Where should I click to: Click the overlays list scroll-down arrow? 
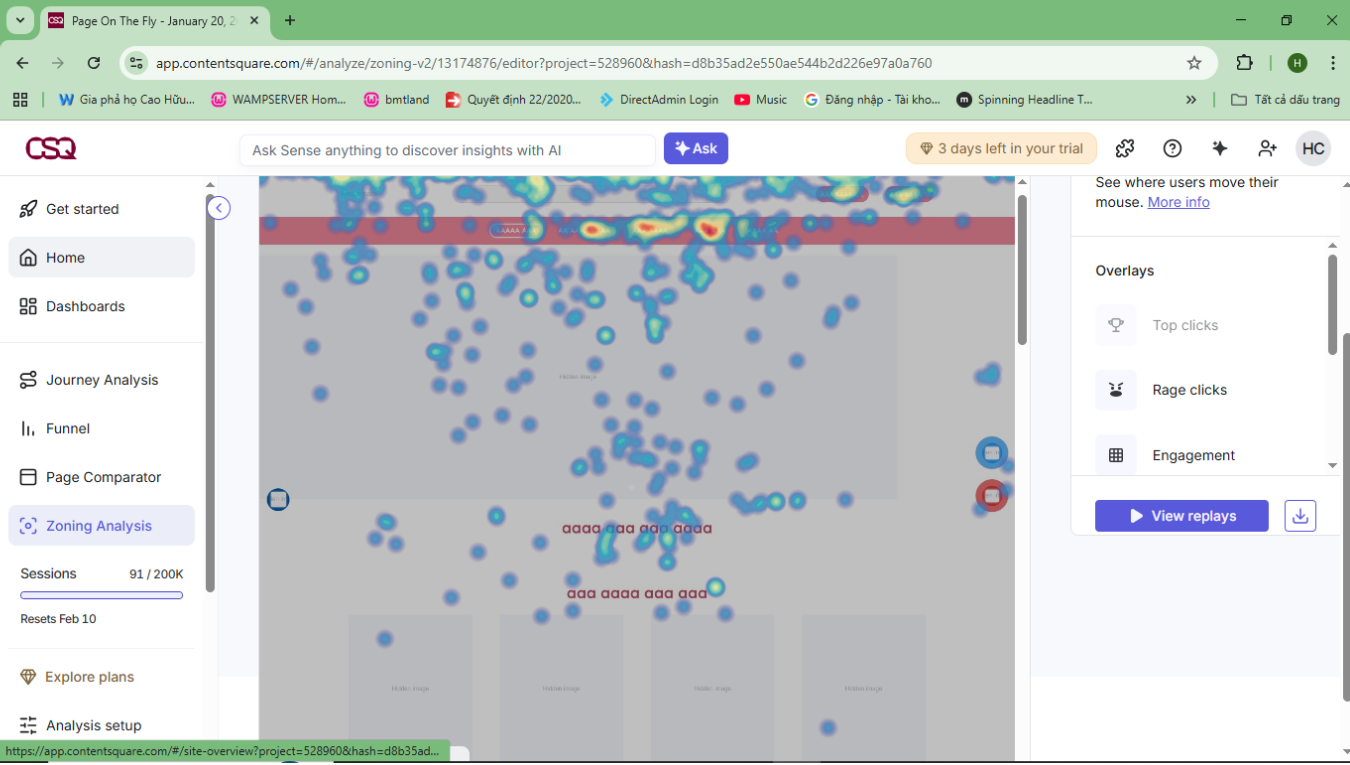1332,465
